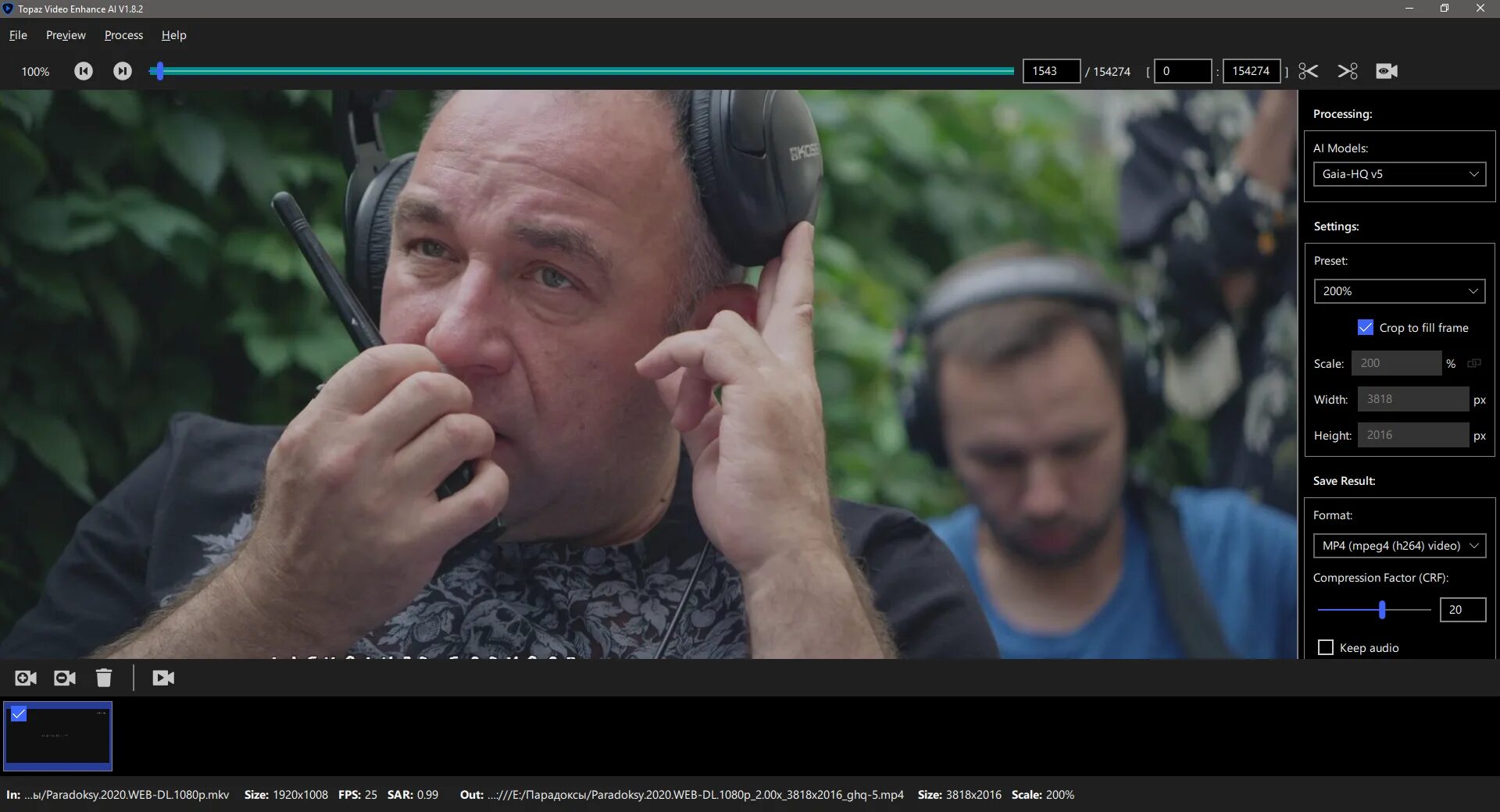Viewport: 1500px width, 812px height.
Task: Delete selected video with trash icon
Action: tap(104, 678)
